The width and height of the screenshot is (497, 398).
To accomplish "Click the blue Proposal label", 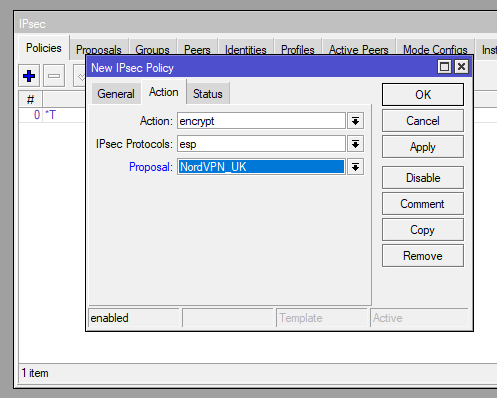I will pyautogui.click(x=151, y=167).
